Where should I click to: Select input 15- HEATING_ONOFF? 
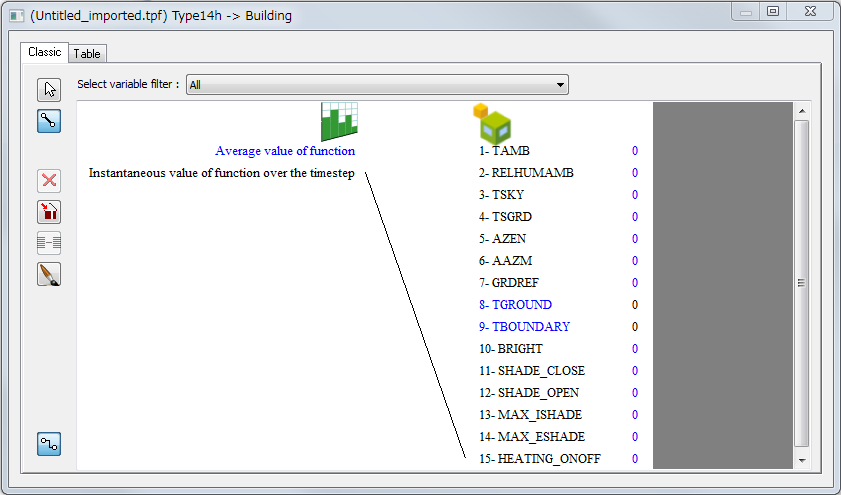(x=540, y=459)
